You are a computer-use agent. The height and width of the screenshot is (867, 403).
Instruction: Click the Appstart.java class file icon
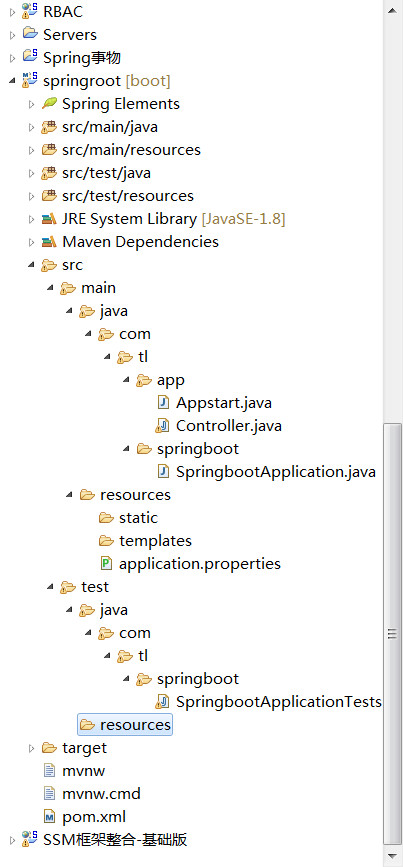(163, 403)
